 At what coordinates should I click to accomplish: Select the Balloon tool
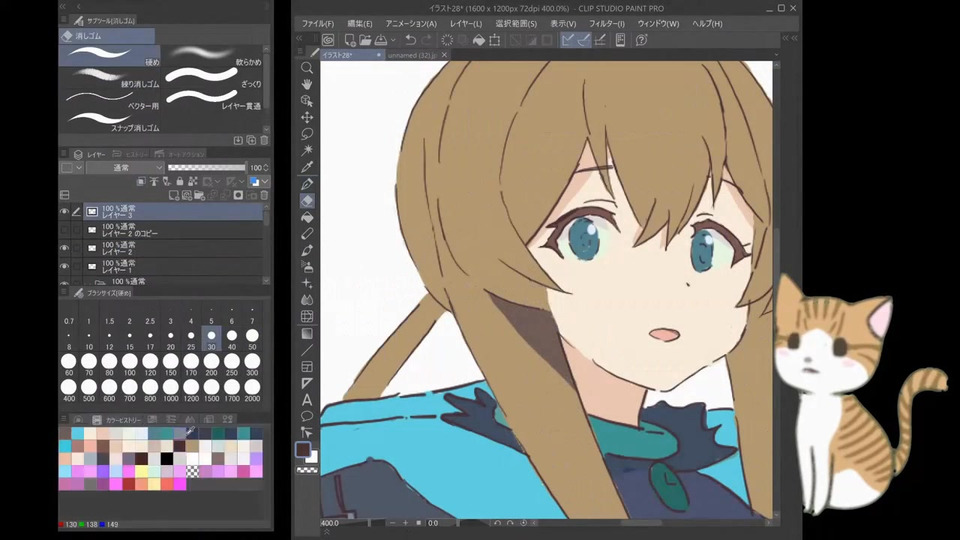[307, 416]
